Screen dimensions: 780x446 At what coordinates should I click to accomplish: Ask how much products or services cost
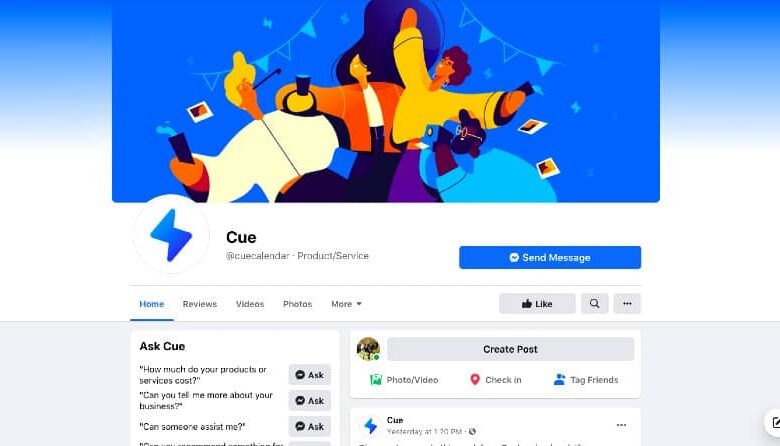coord(309,375)
